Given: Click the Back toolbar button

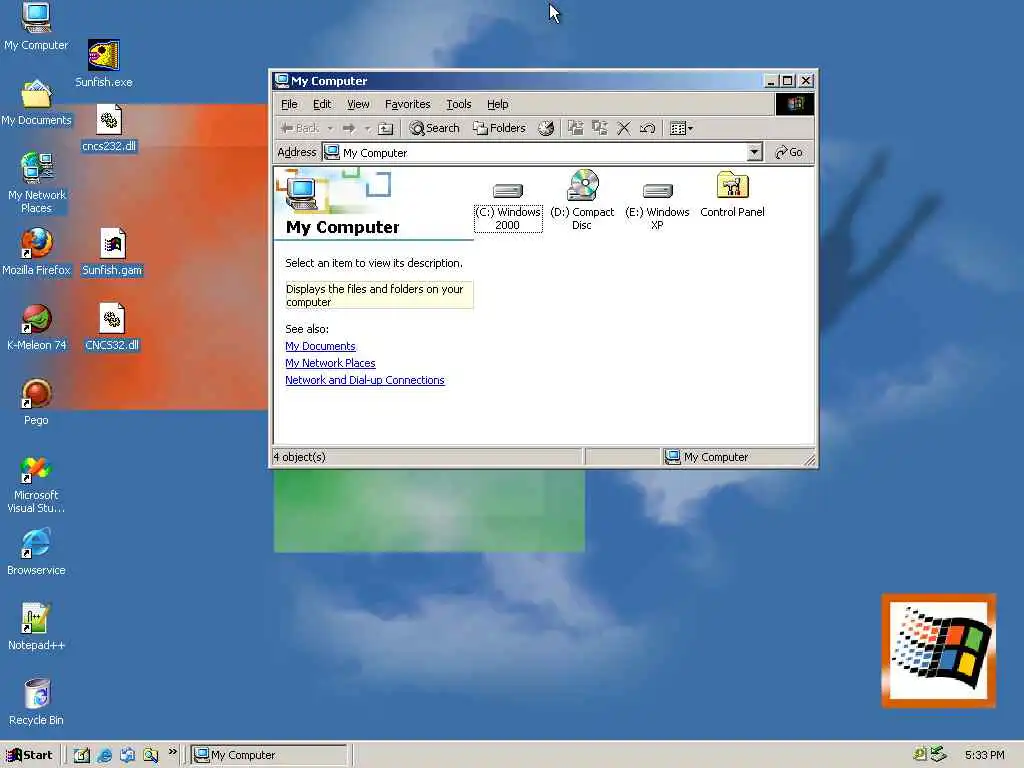Looking at the screenshot, I should (300, 129).
